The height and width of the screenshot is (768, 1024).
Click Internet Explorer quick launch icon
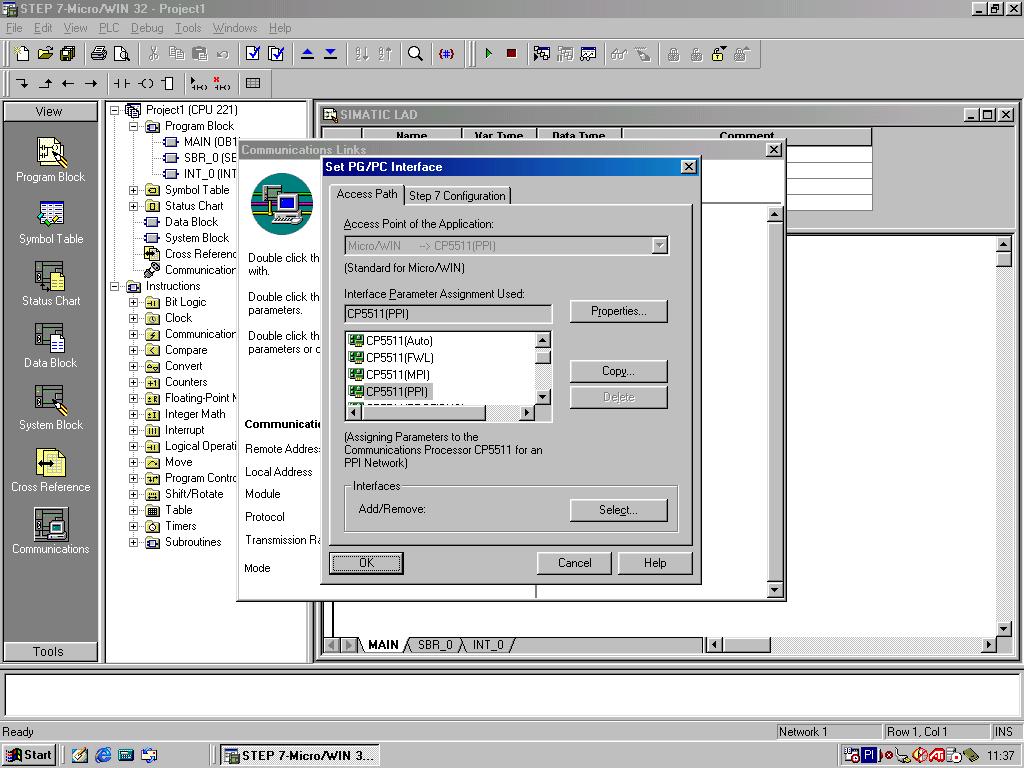point(103,755)
